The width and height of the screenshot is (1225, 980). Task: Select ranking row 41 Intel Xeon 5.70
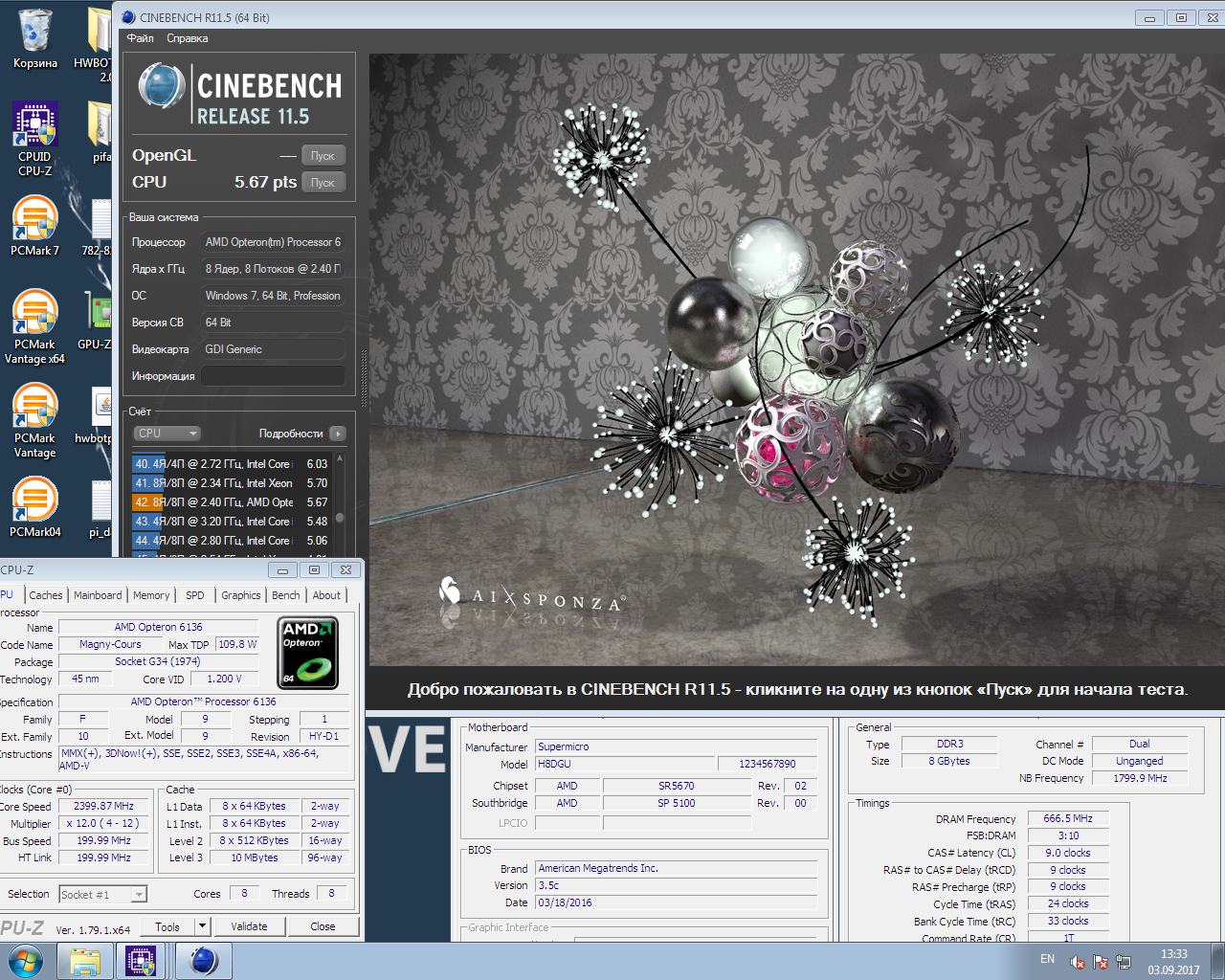tap(232, 483)
